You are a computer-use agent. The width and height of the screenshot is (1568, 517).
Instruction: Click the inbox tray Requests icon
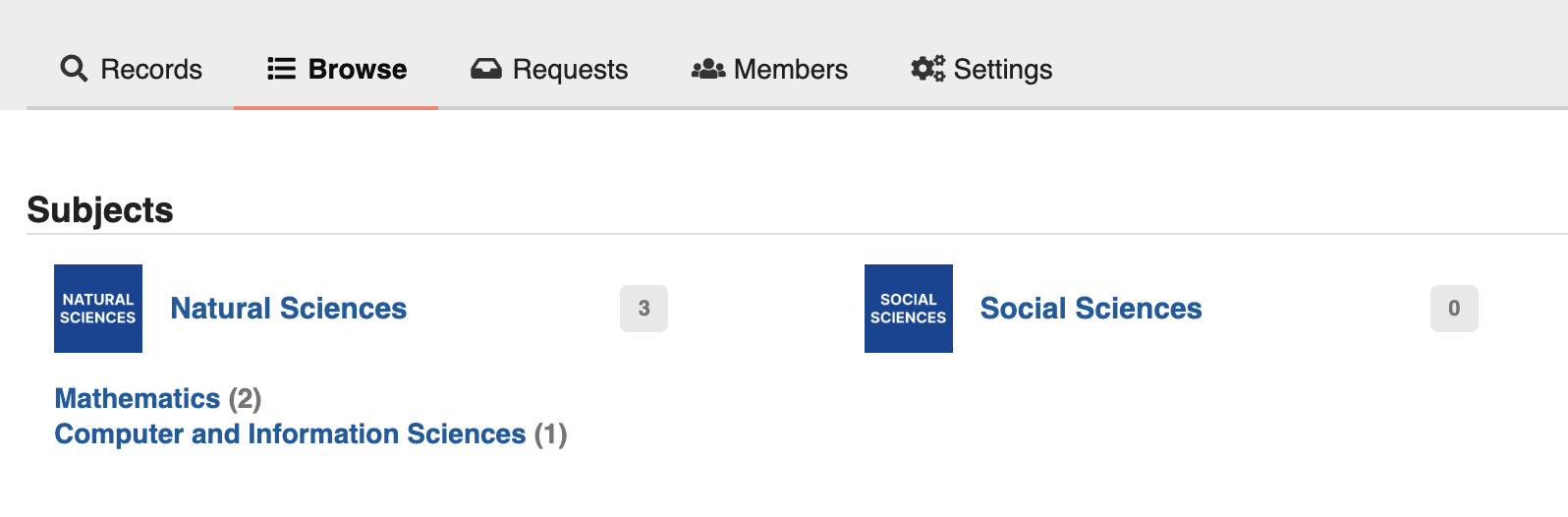click(x=485, y=69)
